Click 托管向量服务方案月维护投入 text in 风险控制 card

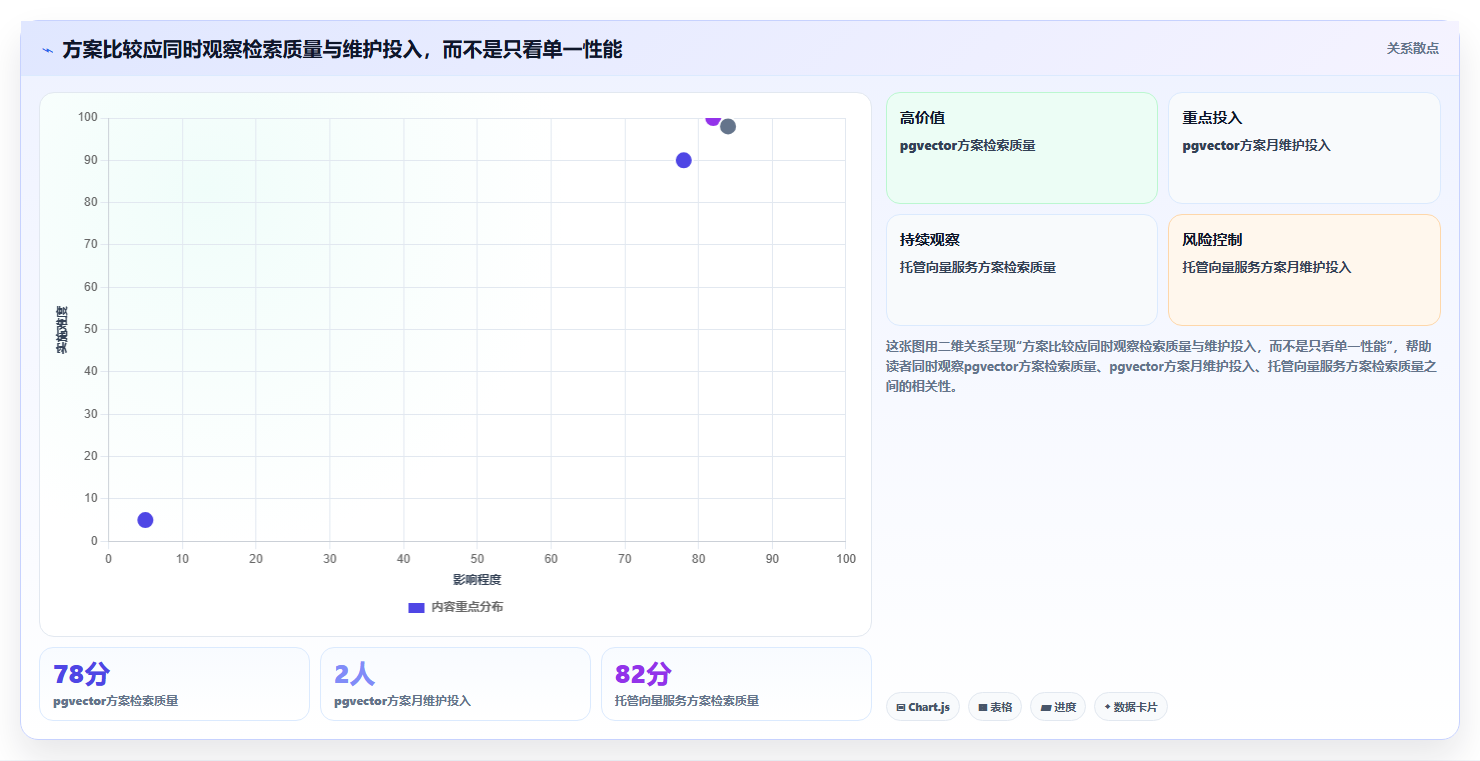1266,267
